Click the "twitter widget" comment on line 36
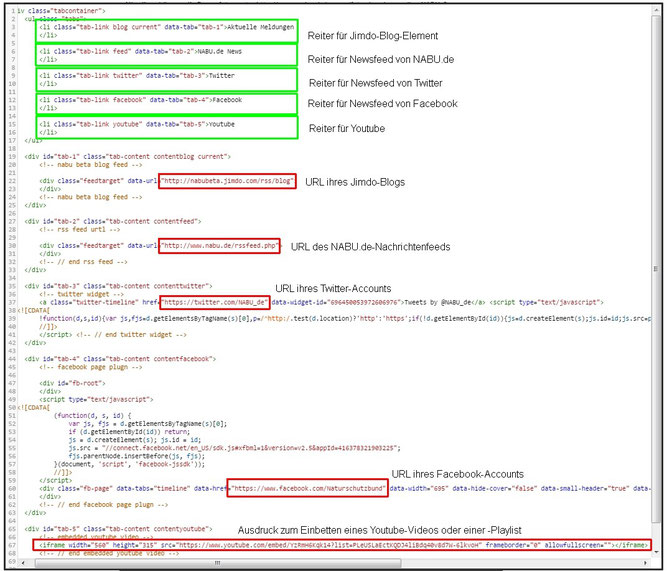Image resolution: width=667 pixels, height=571 pixels. coord(82,294)
